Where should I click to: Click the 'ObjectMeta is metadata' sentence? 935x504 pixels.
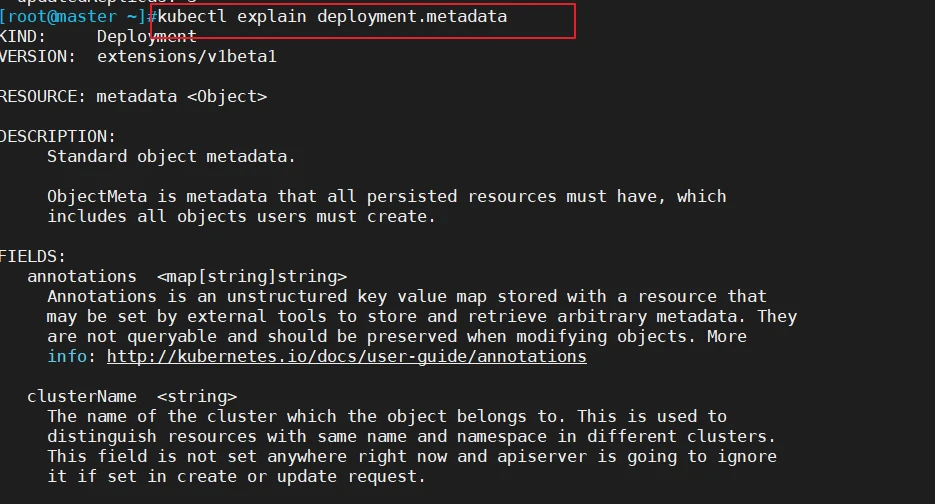pyautogui.click(x=386, y=197)
